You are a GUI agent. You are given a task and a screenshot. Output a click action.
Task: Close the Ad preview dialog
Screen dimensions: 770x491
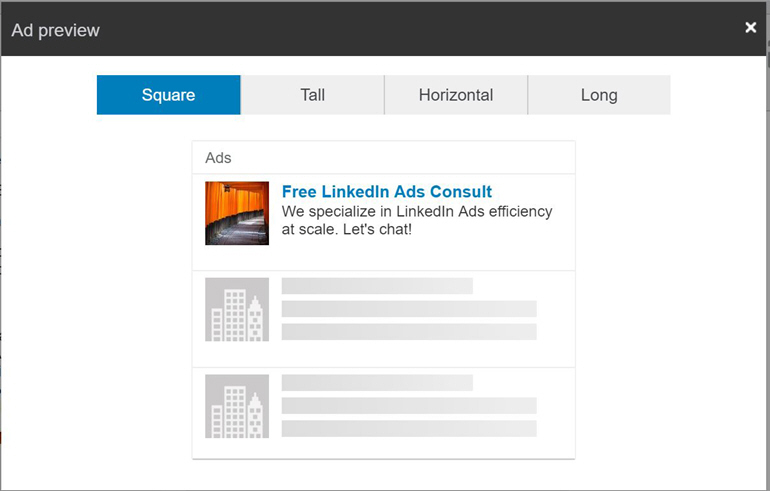pyautogui.click(x=750, y=27)
